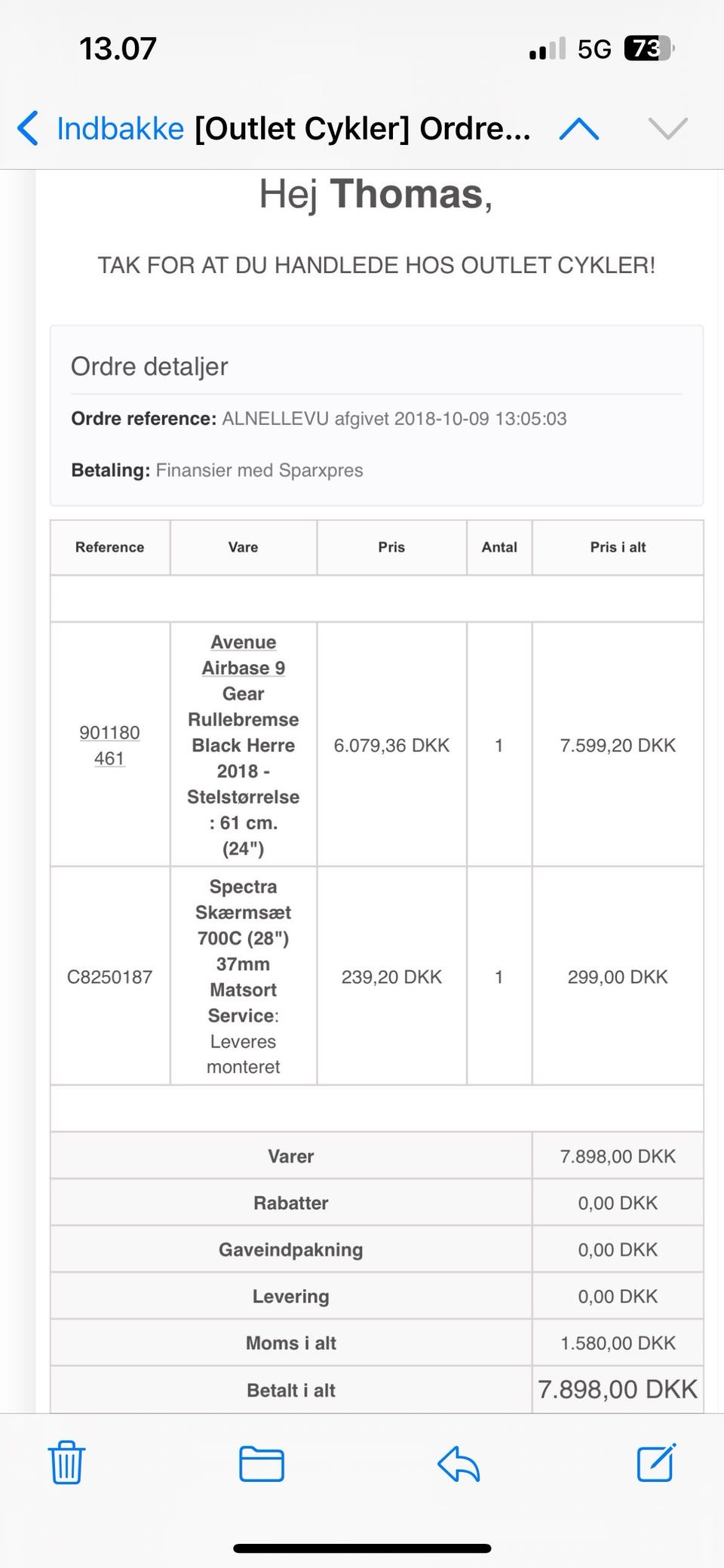Move email using the folder icon
This screenshot has height=1568, width=724.
[261, 1464]
